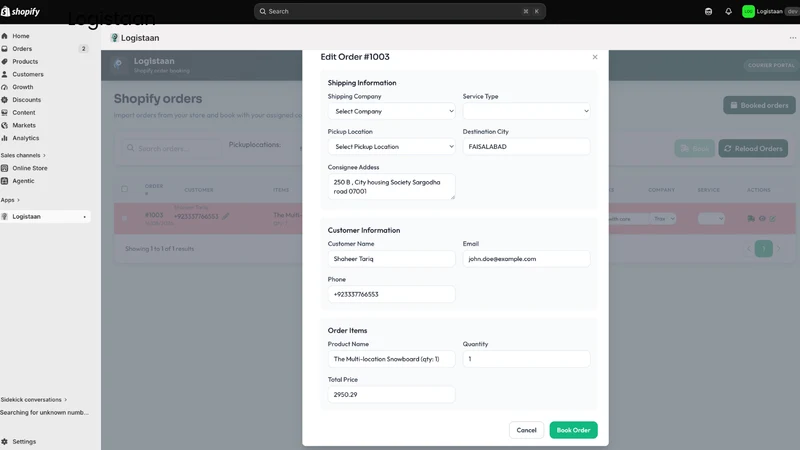The width and height of the screenshot is (800, 450).
Task: Click the Customer Name field
Action: [x=391, y=259]
